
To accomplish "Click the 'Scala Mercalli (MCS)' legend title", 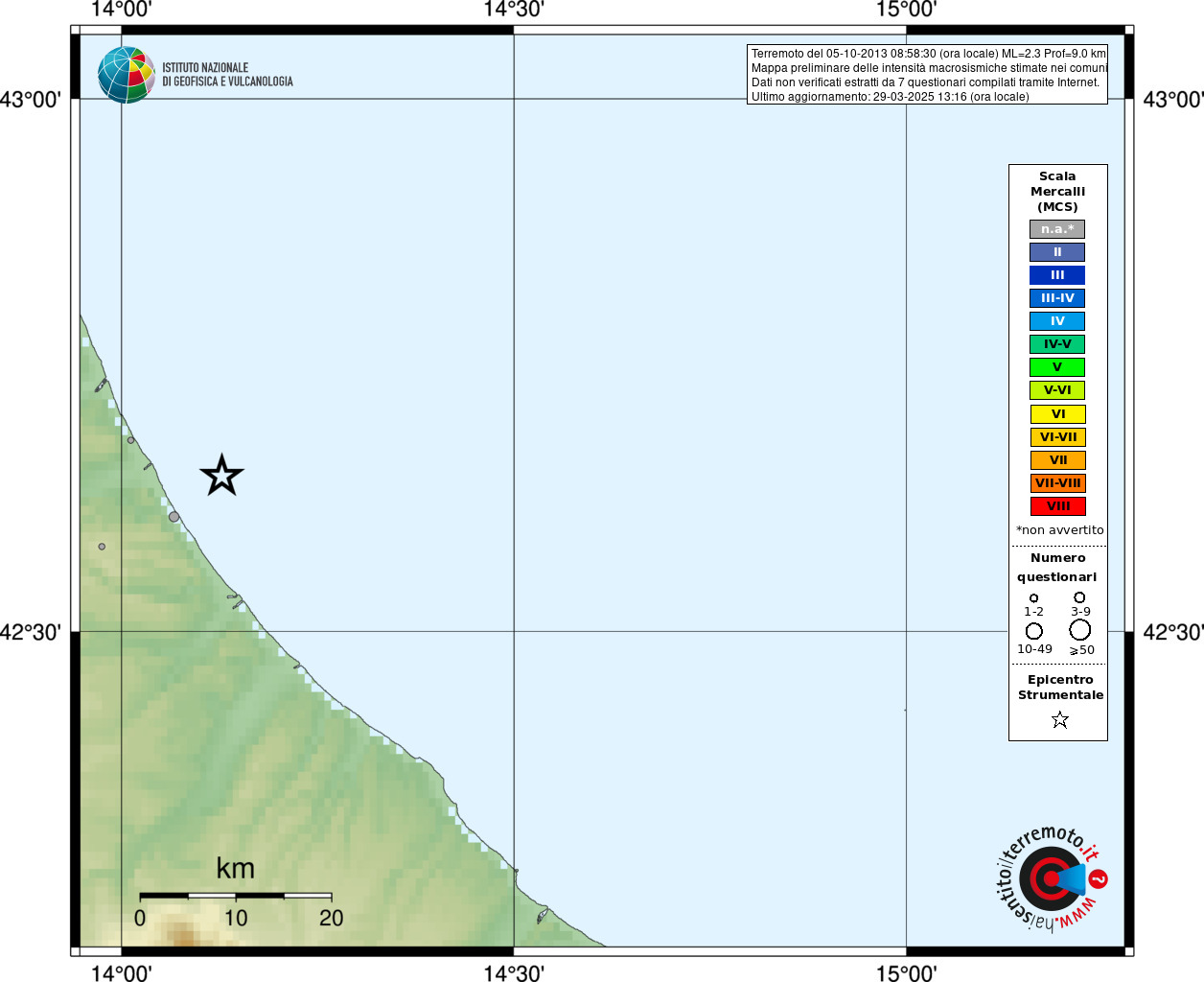I will click(x=1057, y=192).
